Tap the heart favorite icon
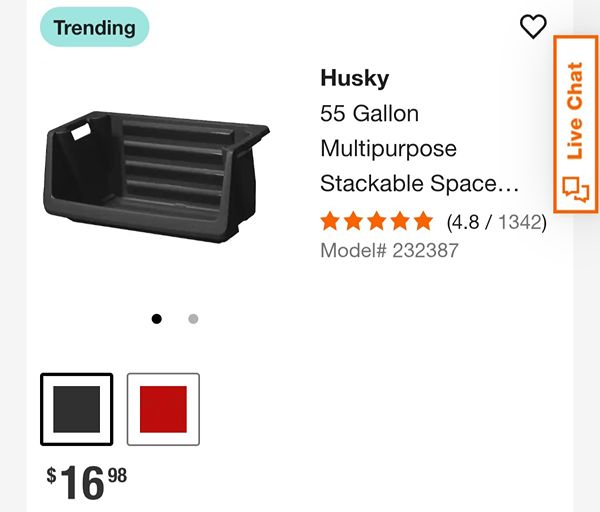 (x=533, y=26)
